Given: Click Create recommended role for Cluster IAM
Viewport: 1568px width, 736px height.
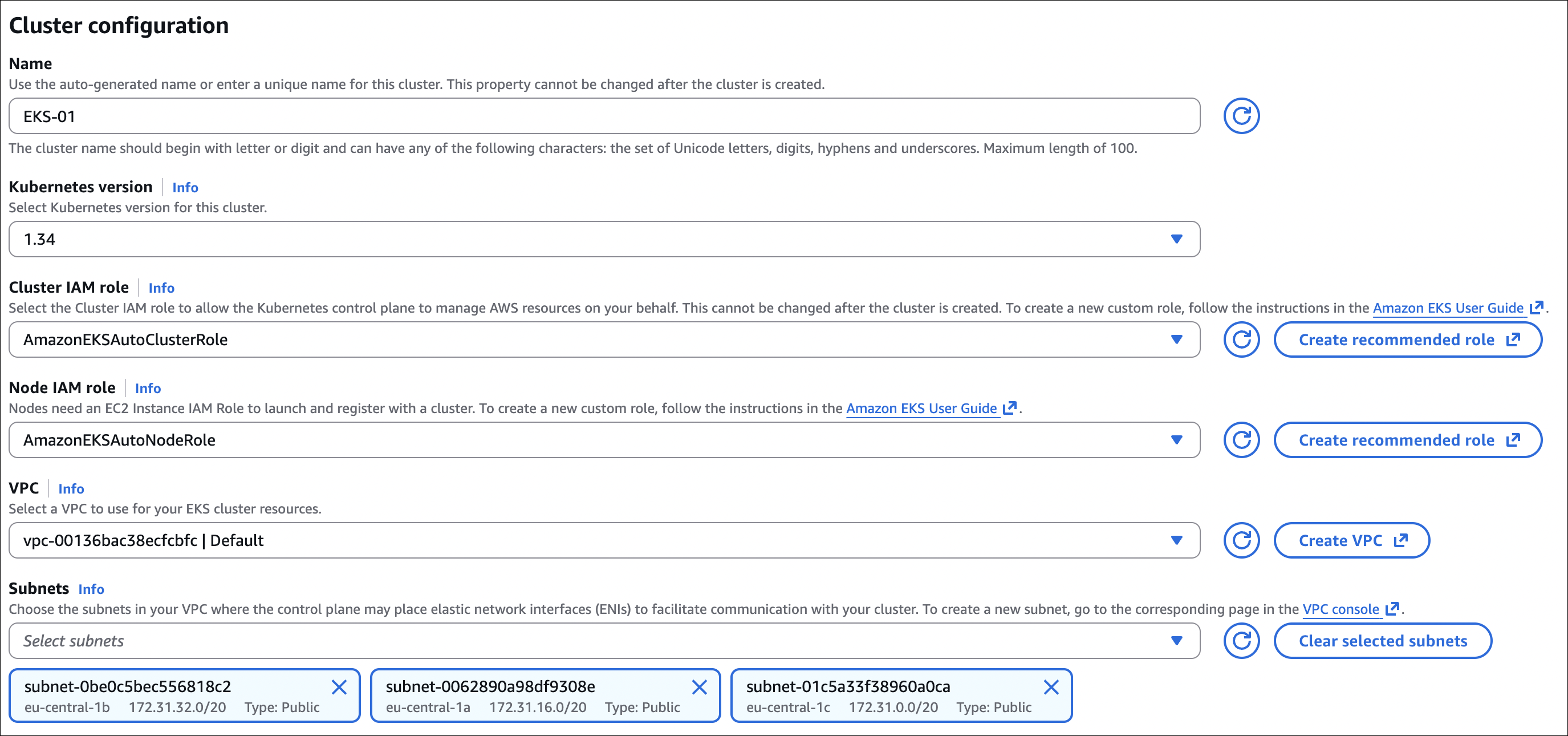Looking at the screenshot, I should pyautogui.click(x=1407, y=339).
